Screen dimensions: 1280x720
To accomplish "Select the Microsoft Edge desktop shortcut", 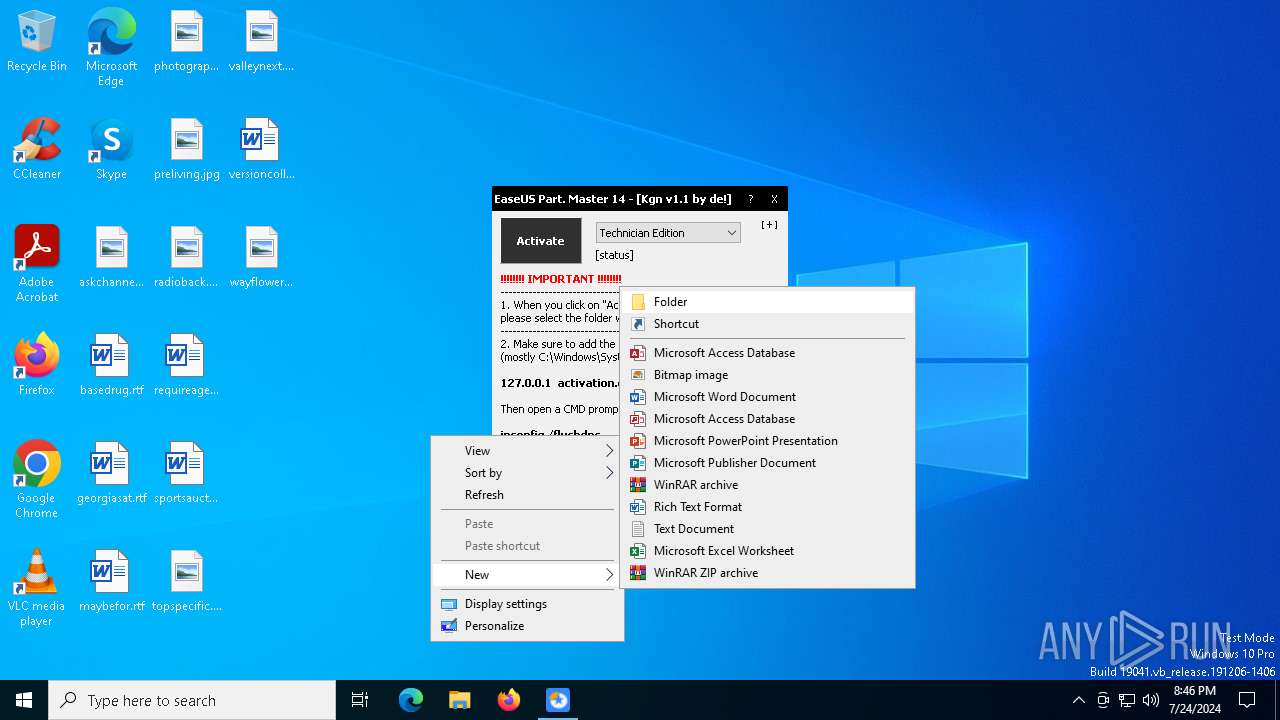I will tap(111, 48).
